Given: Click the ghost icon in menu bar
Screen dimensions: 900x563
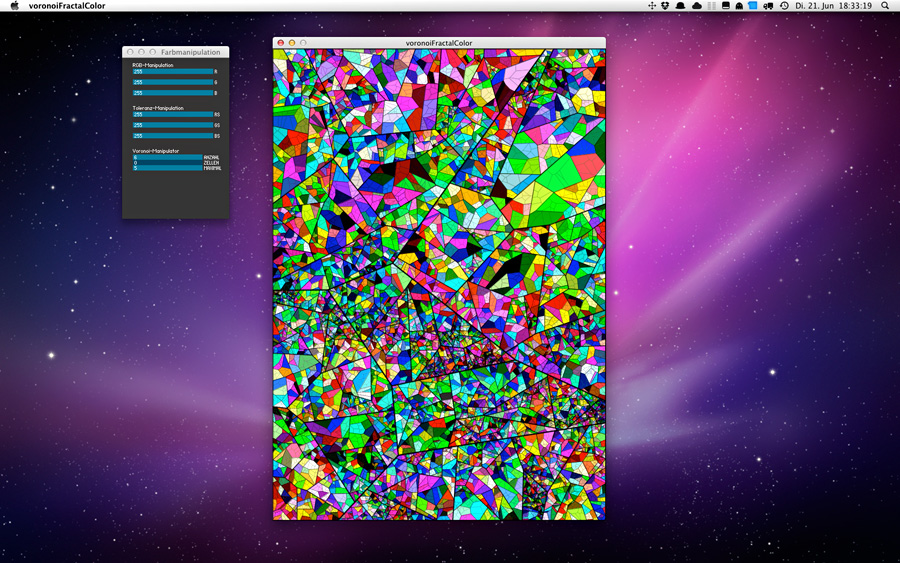Looking at the screenshot, I should click(739, 6).
